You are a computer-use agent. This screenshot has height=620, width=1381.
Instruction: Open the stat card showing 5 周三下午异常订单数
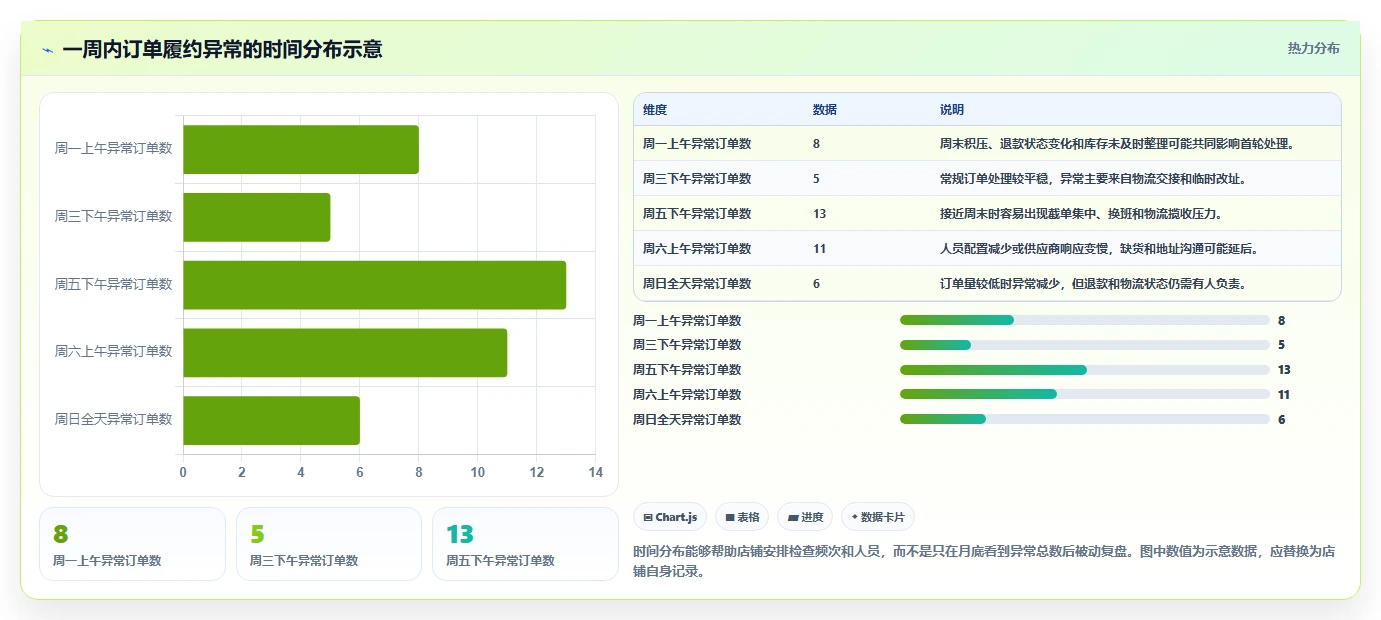click(x=329, y=544)
